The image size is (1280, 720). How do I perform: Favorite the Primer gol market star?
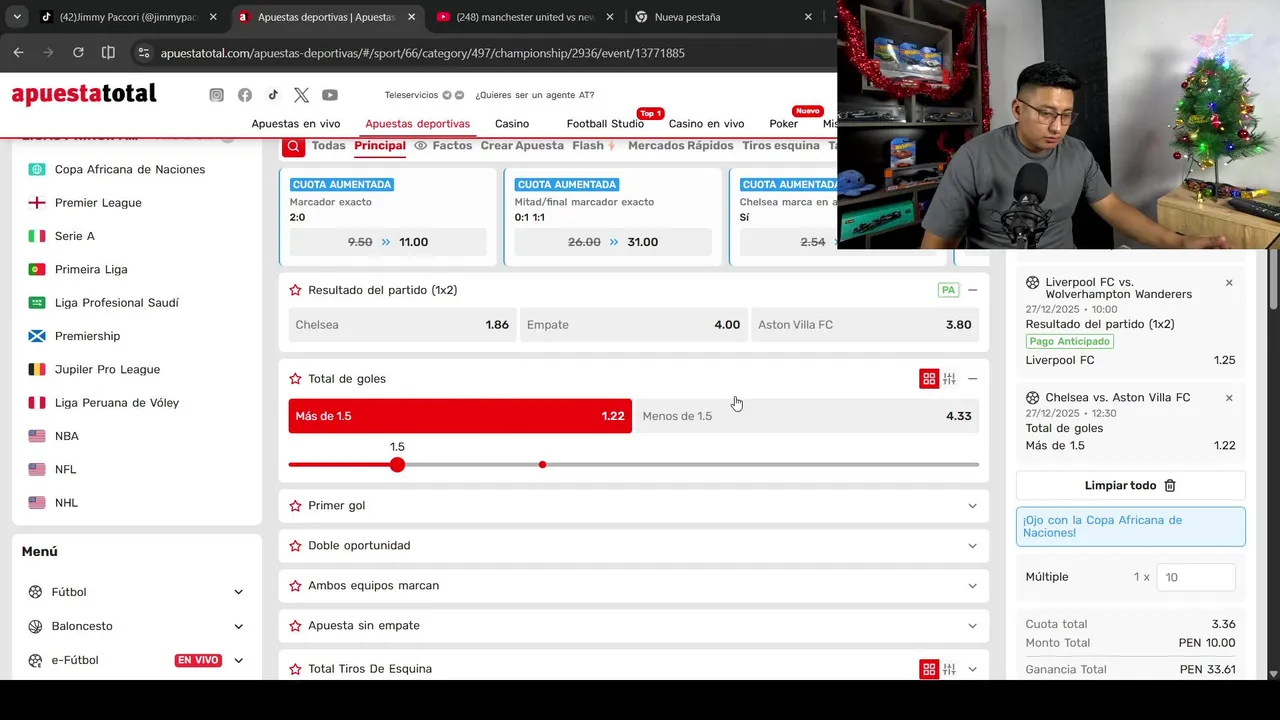(x=295, y=506)
